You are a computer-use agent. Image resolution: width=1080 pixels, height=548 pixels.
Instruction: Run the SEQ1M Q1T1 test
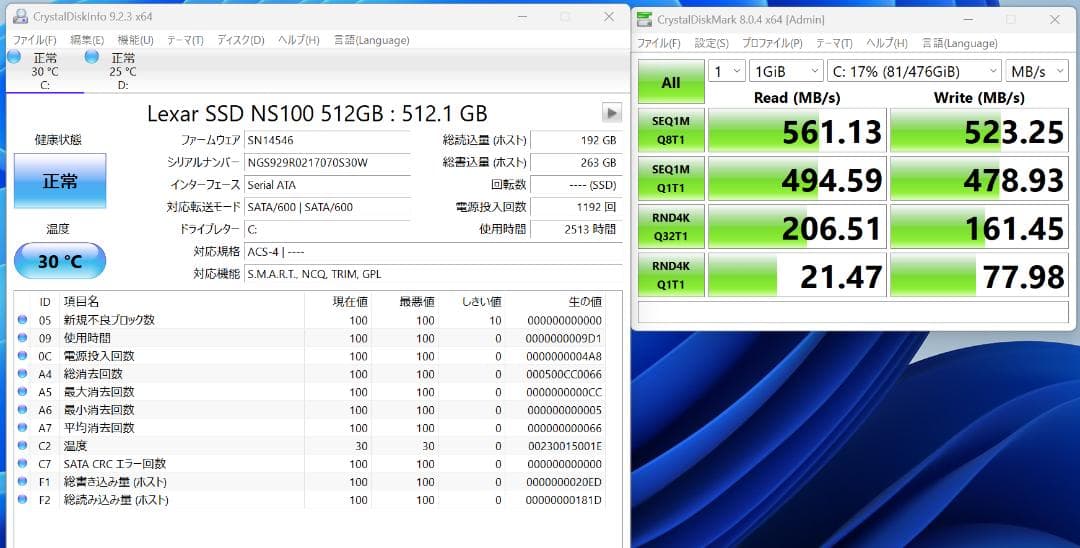click(x=671, y=179)
